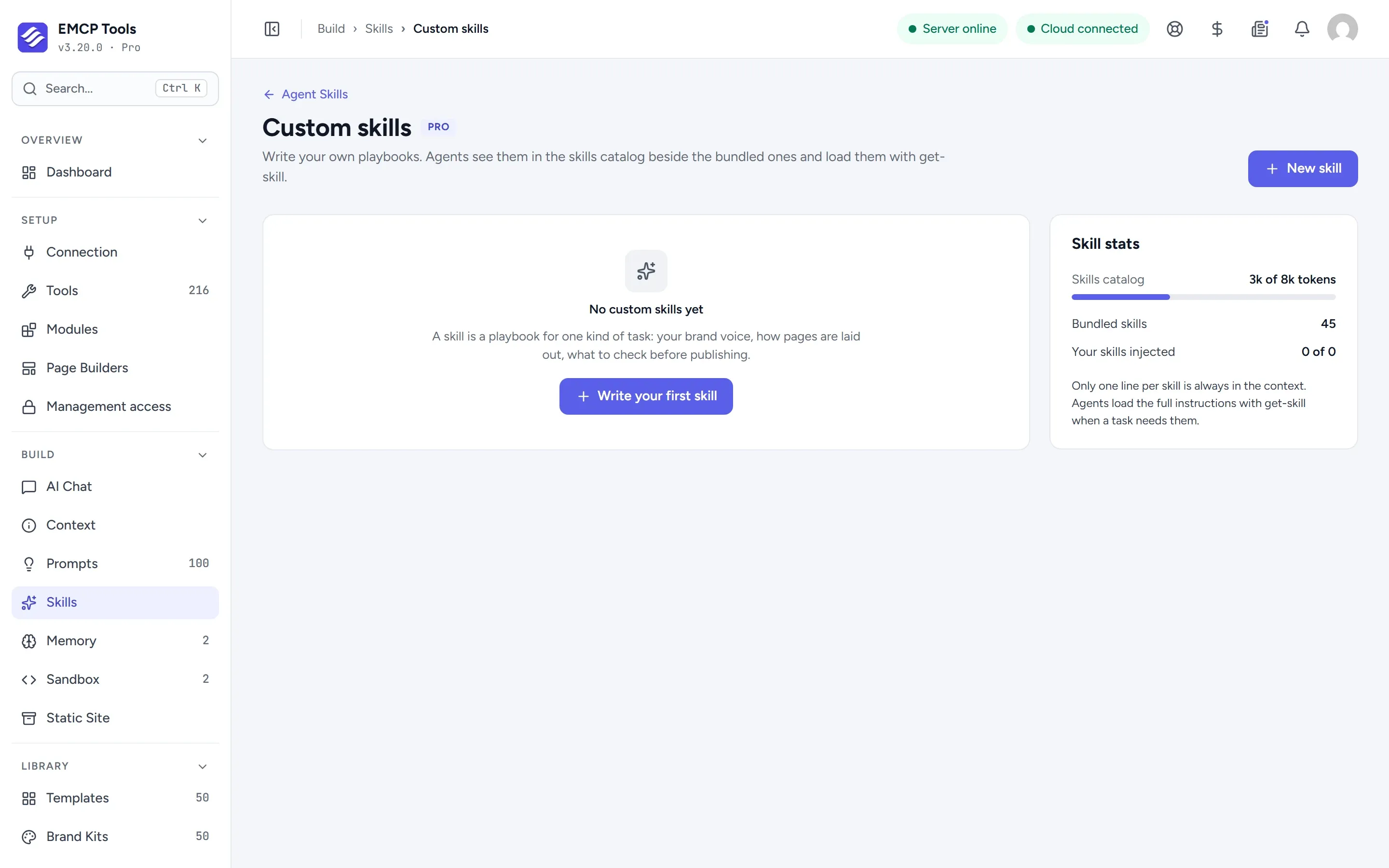Open user avatar profile menu
1389x868 pixels.
[x=1343, y=29]
